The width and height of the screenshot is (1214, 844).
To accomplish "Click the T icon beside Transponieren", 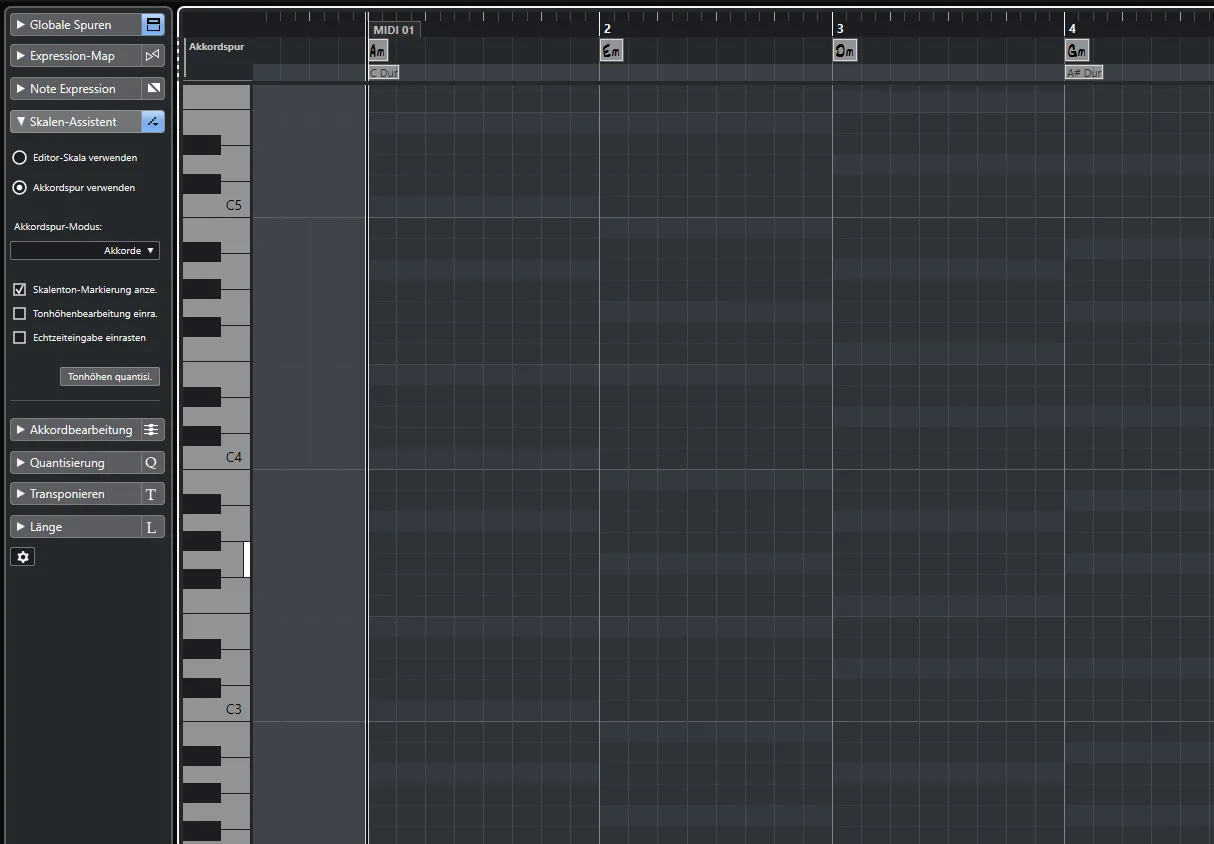I will point(152,494).
